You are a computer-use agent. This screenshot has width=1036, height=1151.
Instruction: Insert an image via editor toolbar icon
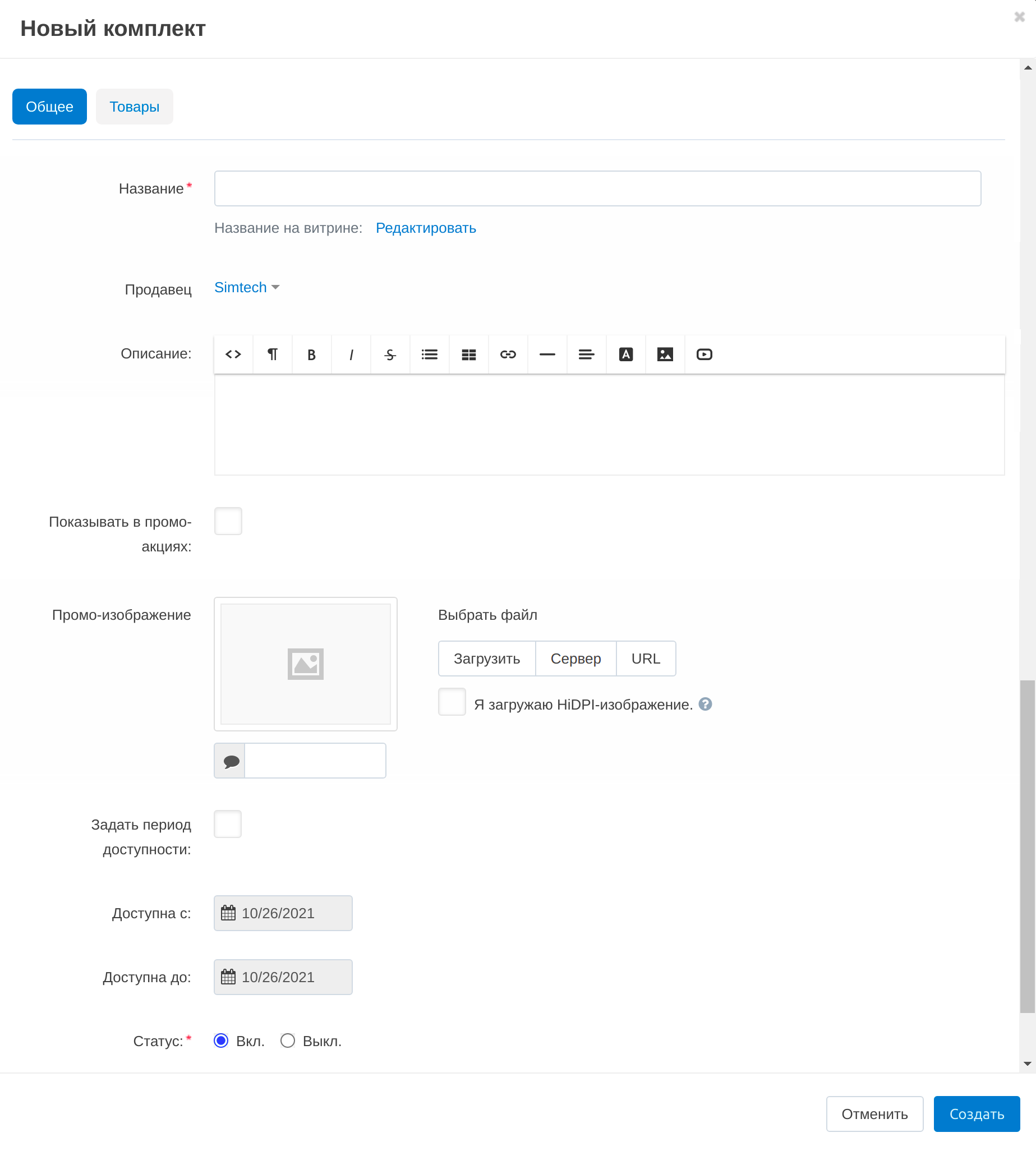click(665, 354)
